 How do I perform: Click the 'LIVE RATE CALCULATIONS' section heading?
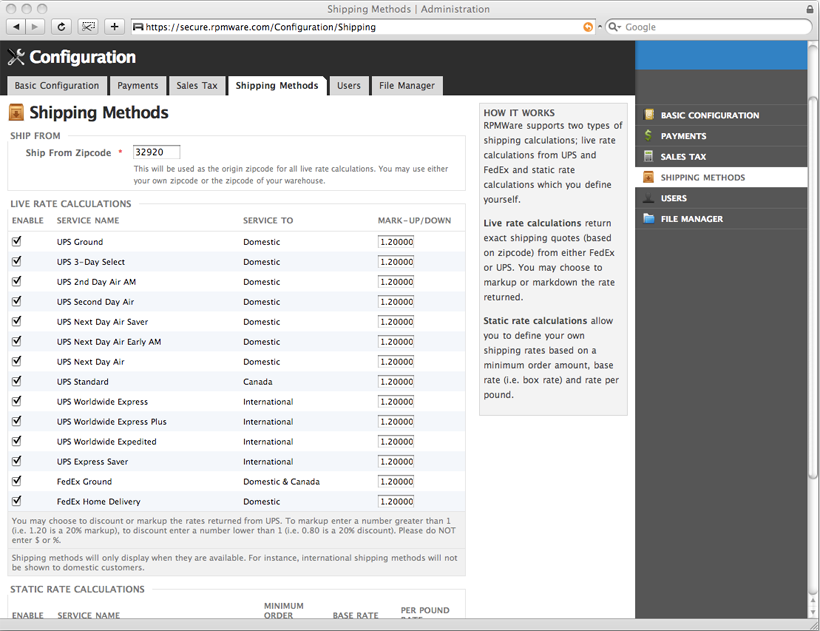click(x=71, y=204)
